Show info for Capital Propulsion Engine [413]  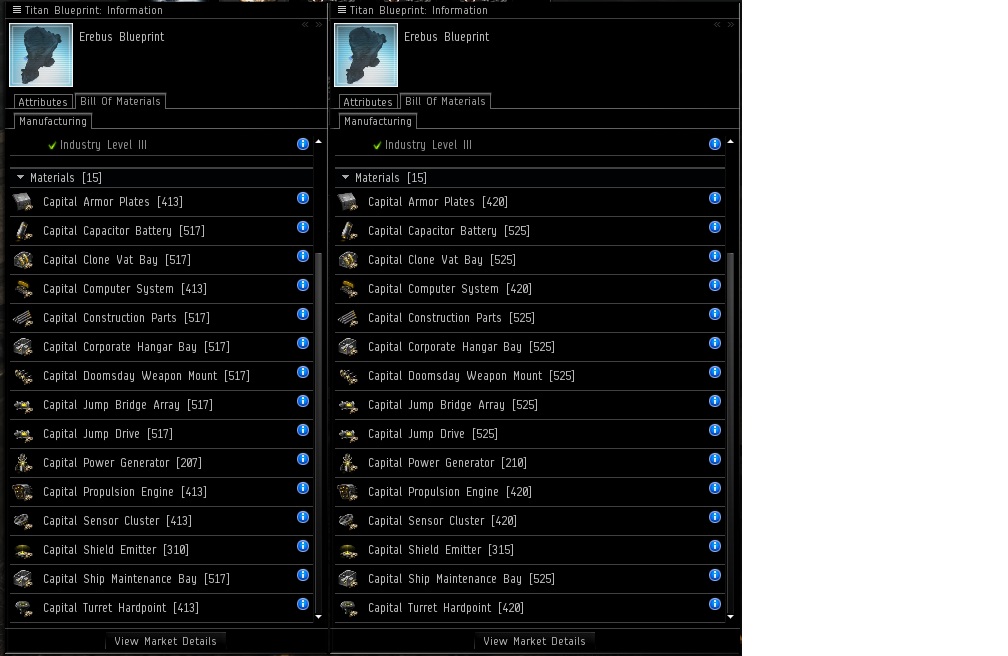tap(303, 487)
